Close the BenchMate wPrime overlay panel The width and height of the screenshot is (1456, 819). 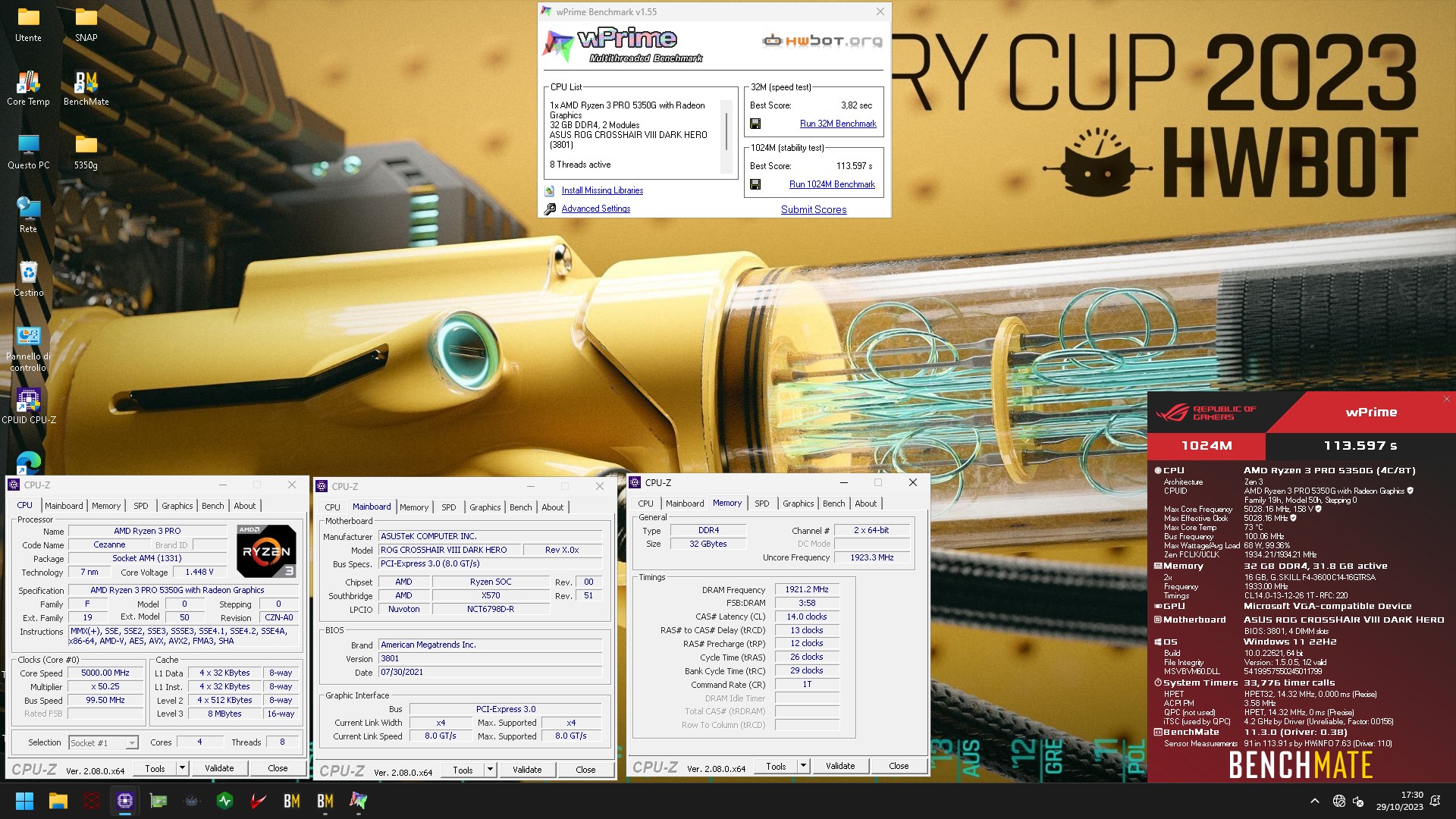1446,399
